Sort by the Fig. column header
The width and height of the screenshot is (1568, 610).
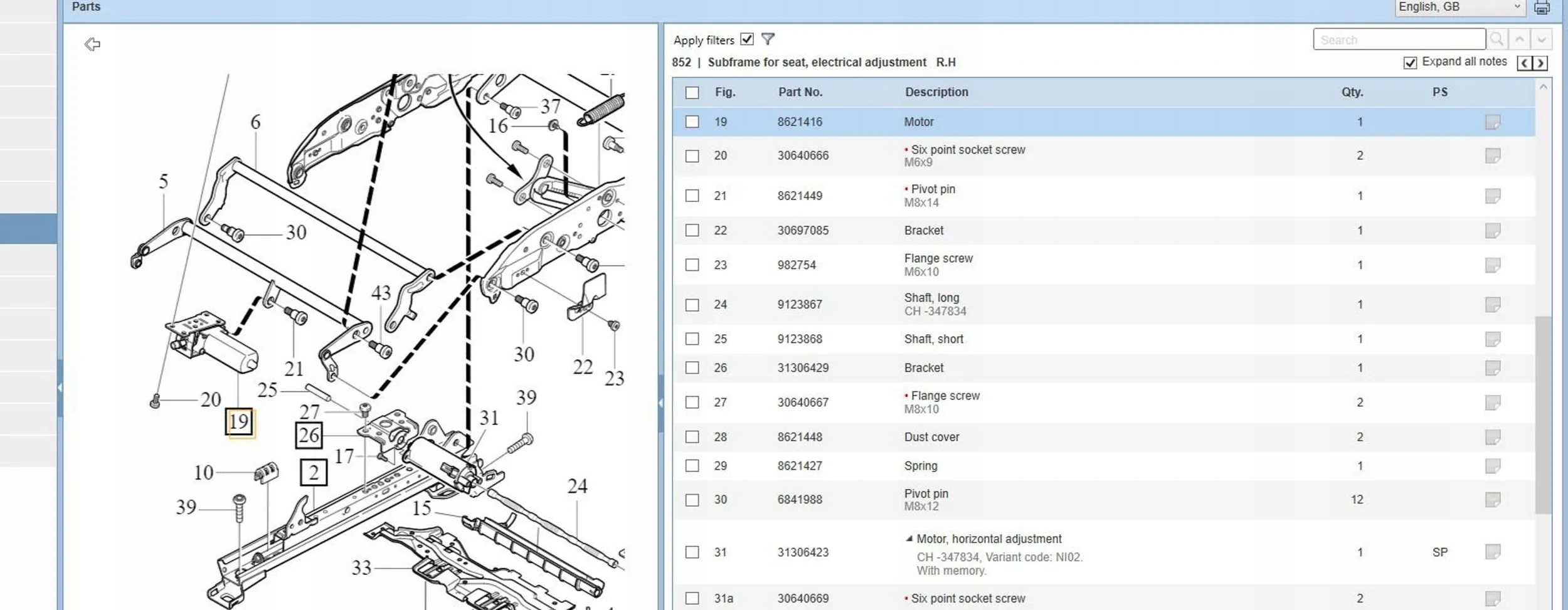click(725, 92)
